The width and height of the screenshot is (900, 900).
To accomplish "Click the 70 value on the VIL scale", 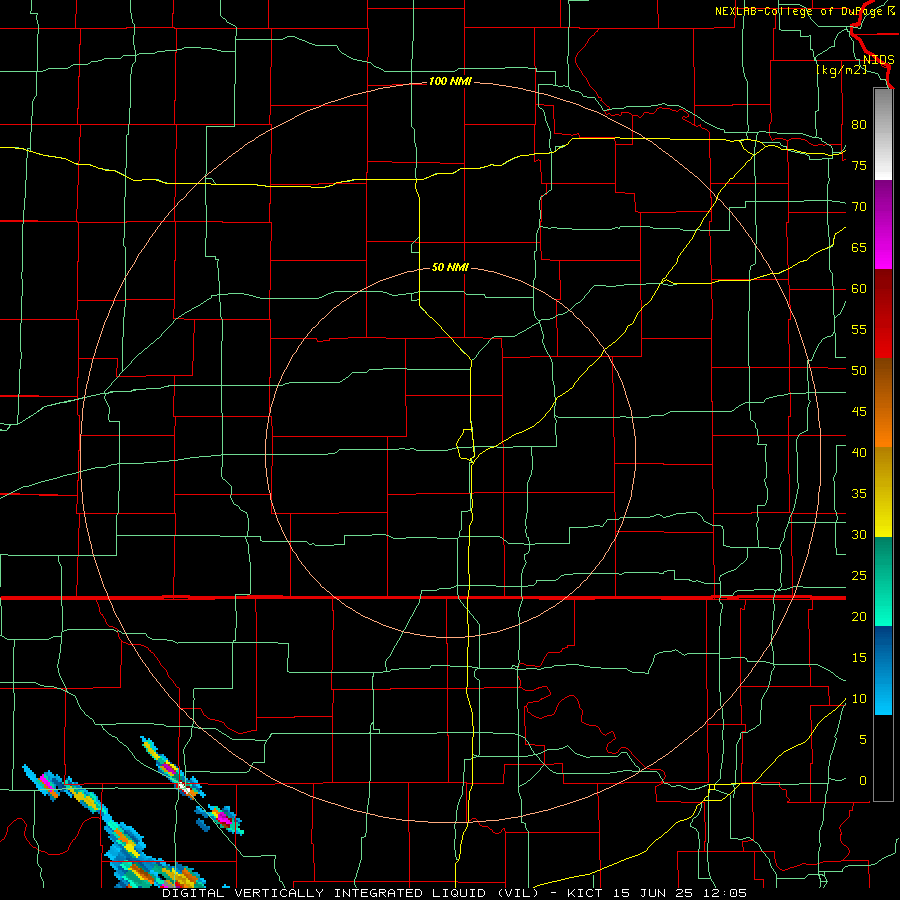I will point(859,207).
